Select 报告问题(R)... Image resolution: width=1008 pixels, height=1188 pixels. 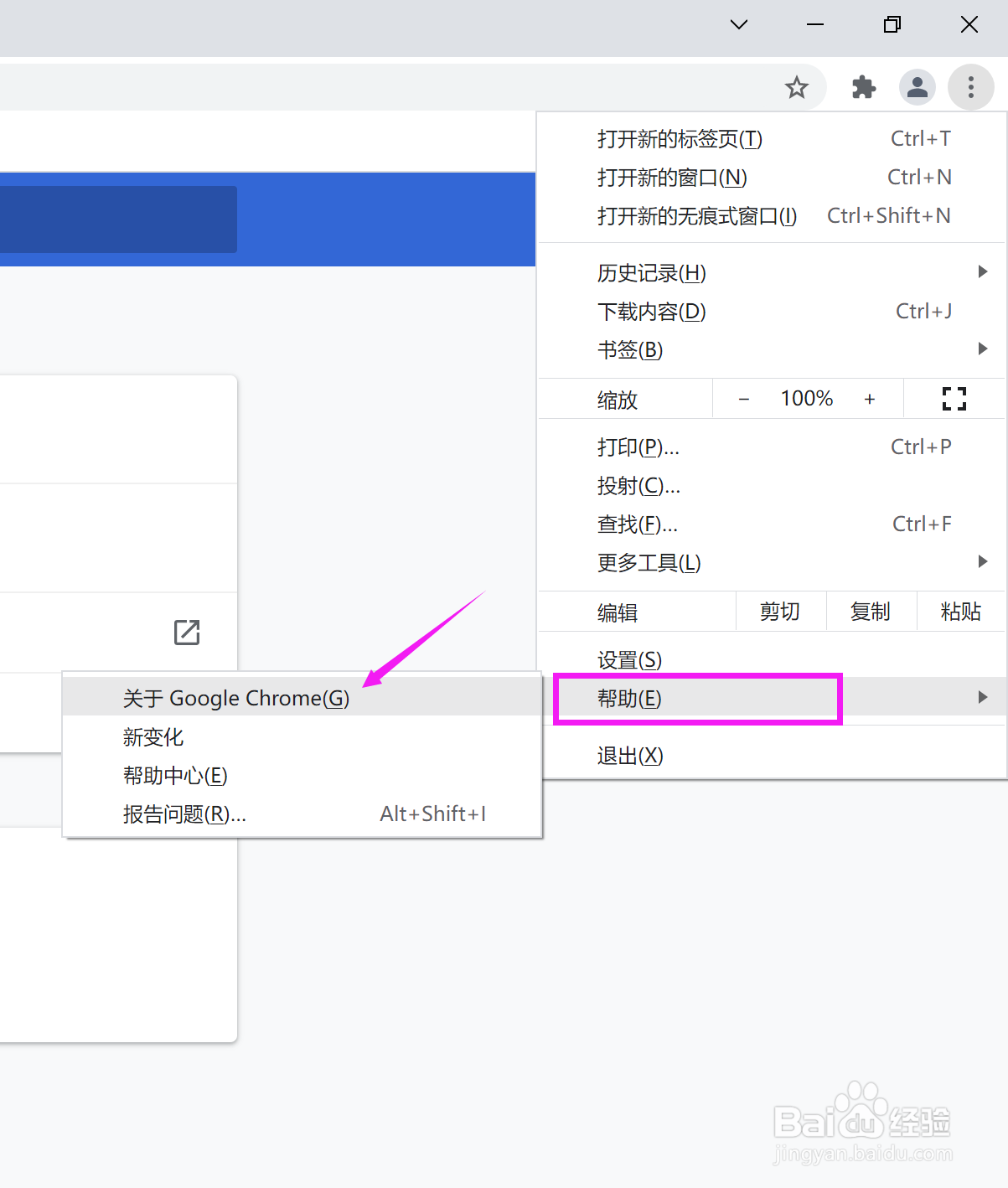click(x=302, y=814)
